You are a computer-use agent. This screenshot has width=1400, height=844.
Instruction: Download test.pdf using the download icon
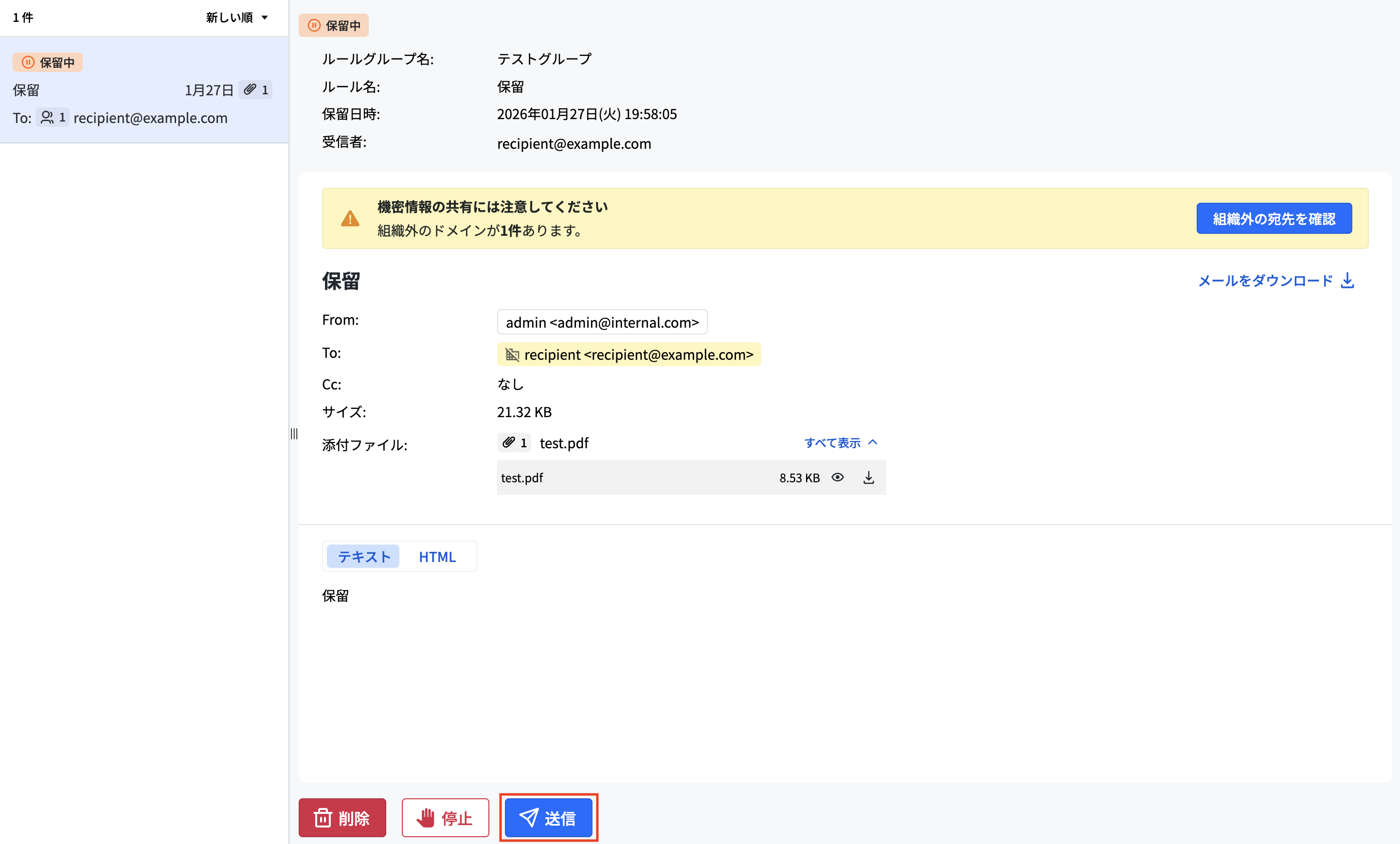[868, 477]
